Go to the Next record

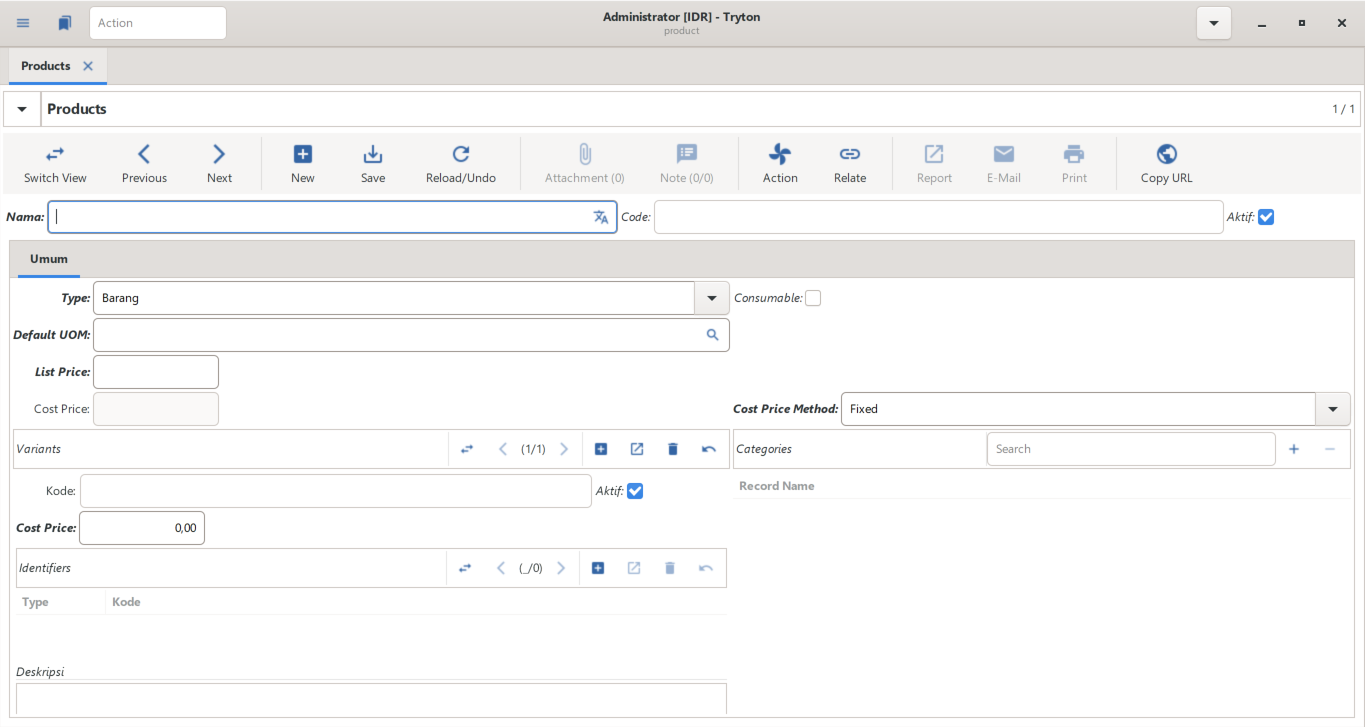pos(219,155)
